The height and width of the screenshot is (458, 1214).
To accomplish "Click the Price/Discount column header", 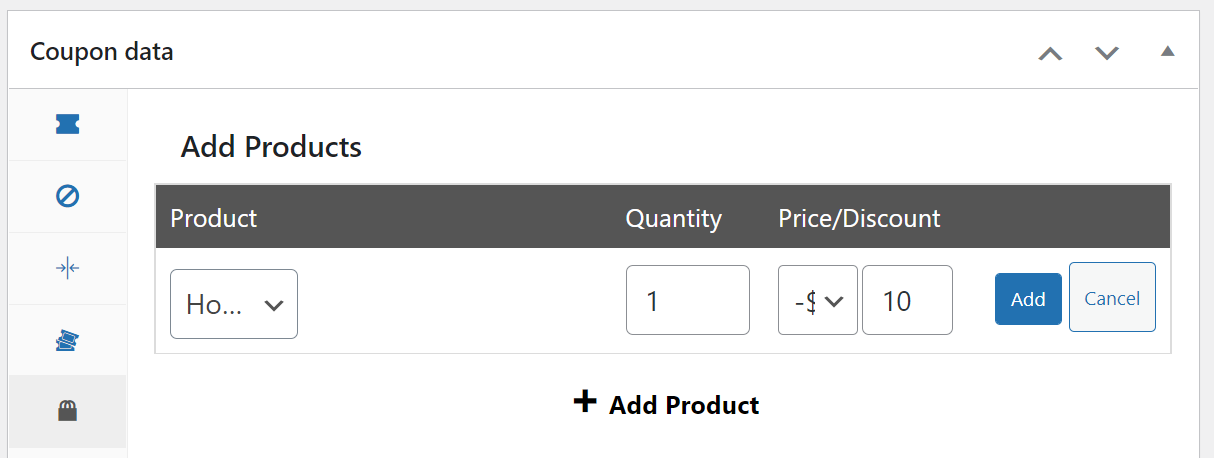I will tap(859, 218).
